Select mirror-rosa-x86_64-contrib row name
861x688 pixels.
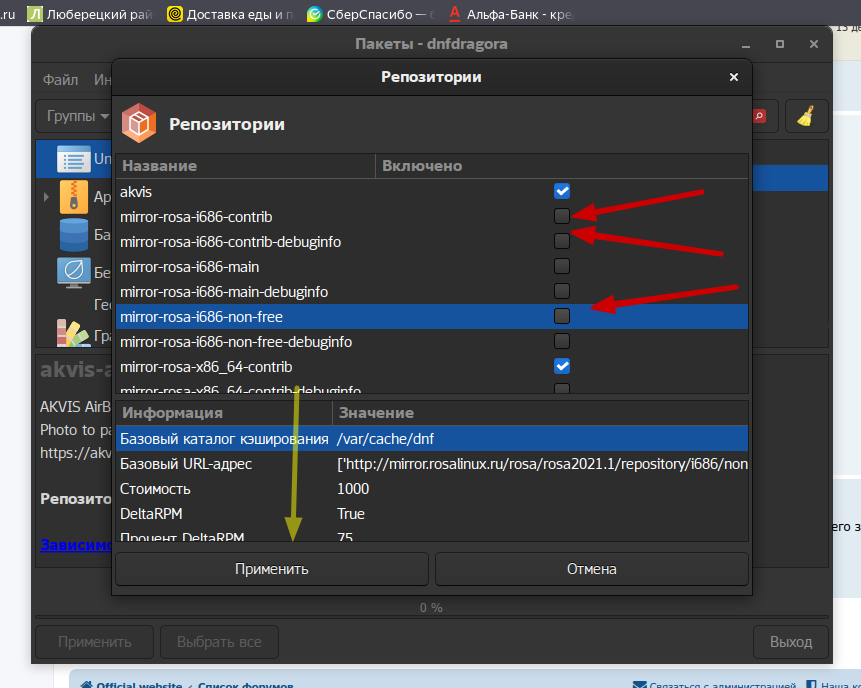click(x=206, y=367)
